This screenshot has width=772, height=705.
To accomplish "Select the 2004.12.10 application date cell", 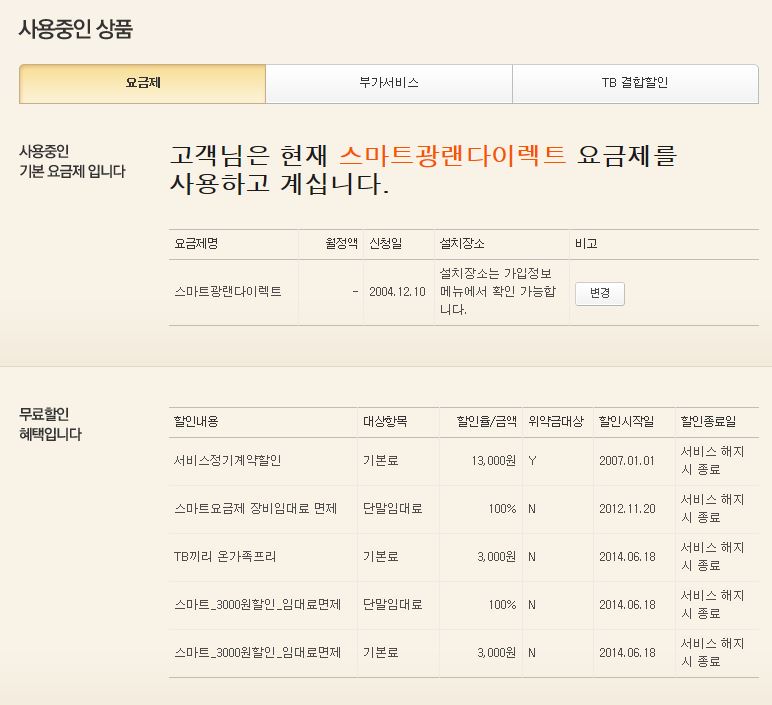I will tap(396, 292).
